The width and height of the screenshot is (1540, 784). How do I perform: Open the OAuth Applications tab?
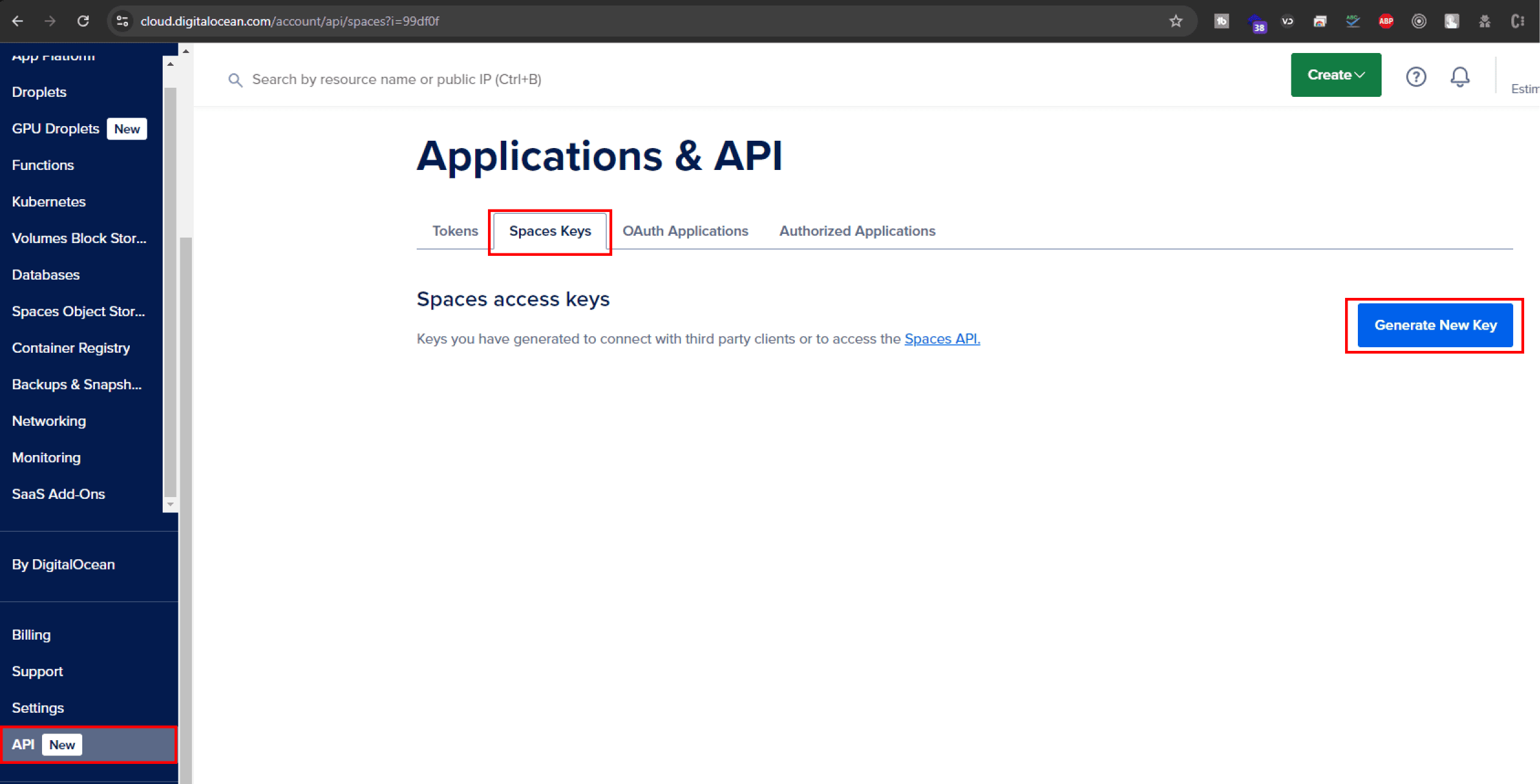[x=685, y=231]
